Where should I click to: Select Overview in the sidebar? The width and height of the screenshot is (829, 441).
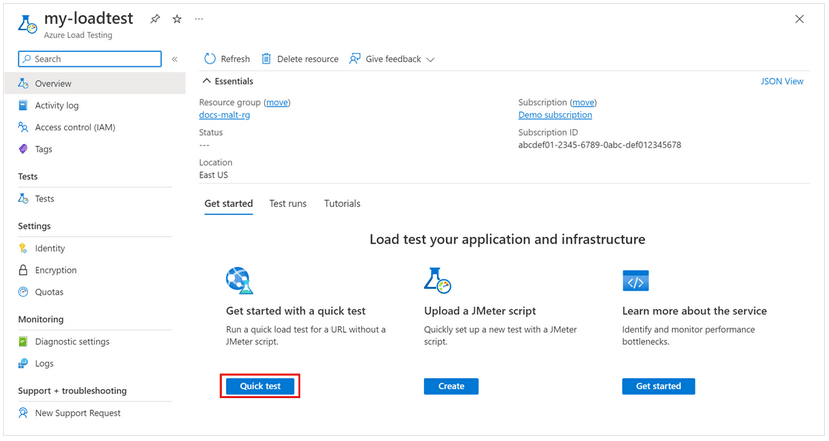click(95, 84)
